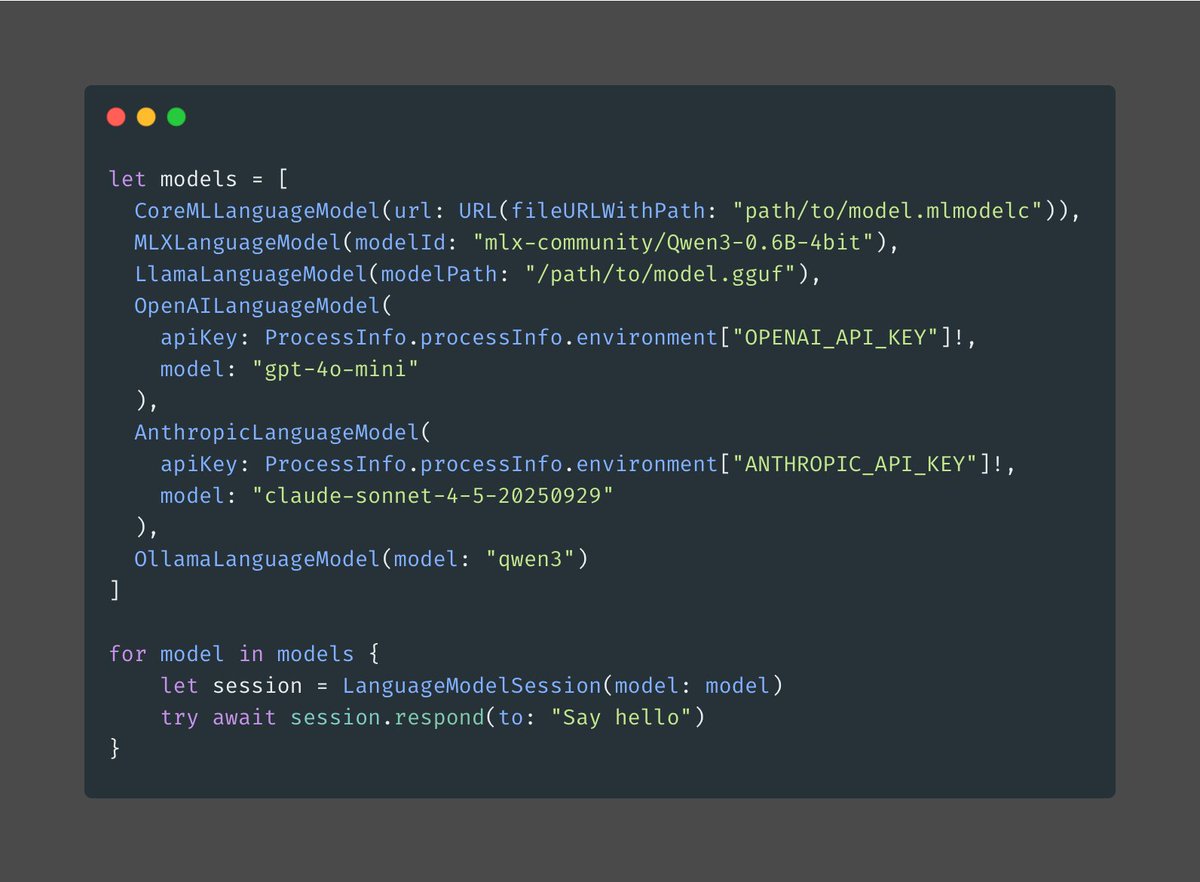Click the OllamaLanguageModel type name

click(x=258, y=560)
